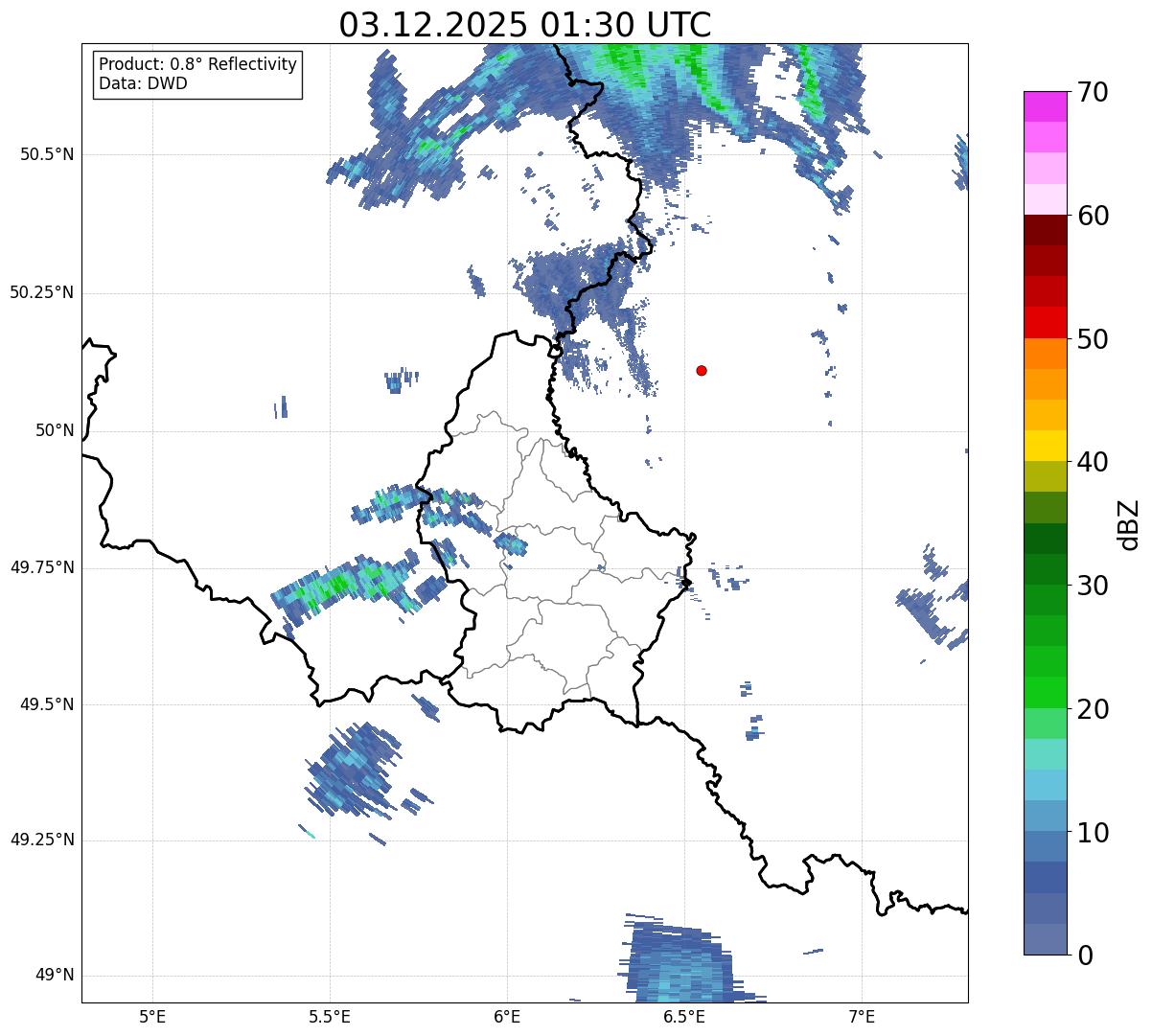Click the colorbar tick label 40
This screenshot has height=1036, width=1152.
pos(1093,462)
